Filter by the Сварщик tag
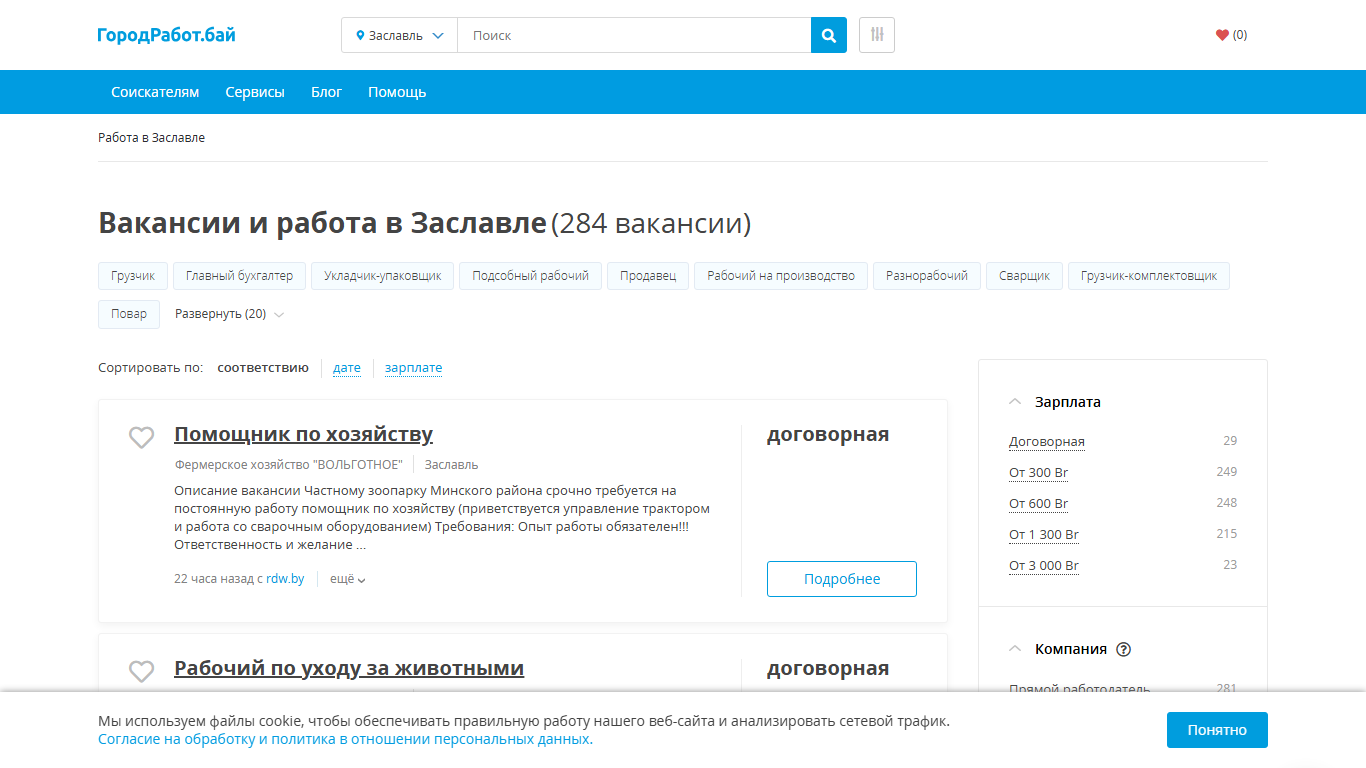Image resolution: width=1366 pixels, height=768 pixels. [1024, 276]
